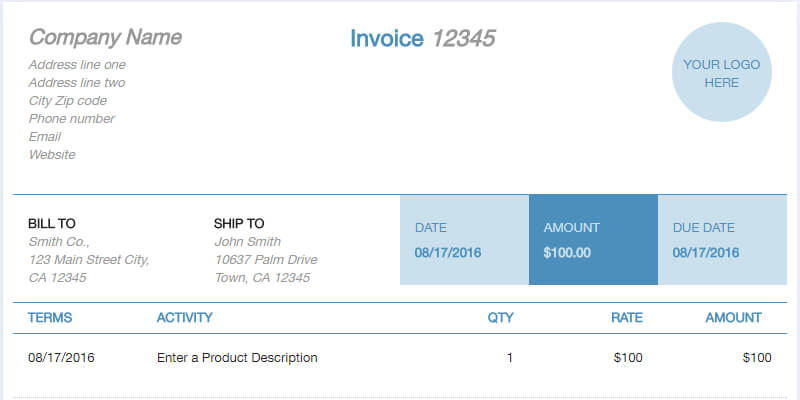Click the ACTIVITY column header
This screenshot has height=400, width=800.
185,318
